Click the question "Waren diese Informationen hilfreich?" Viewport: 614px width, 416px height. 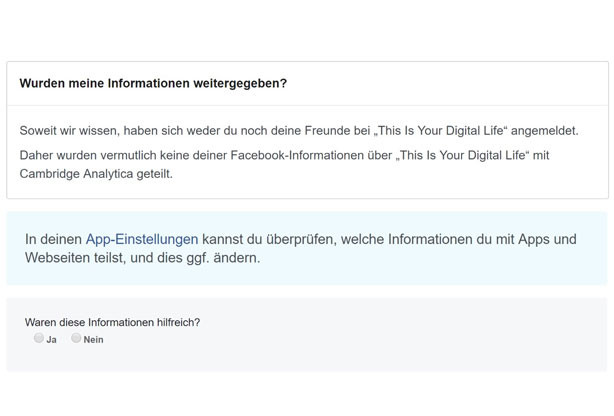click(x=112, y=322)
